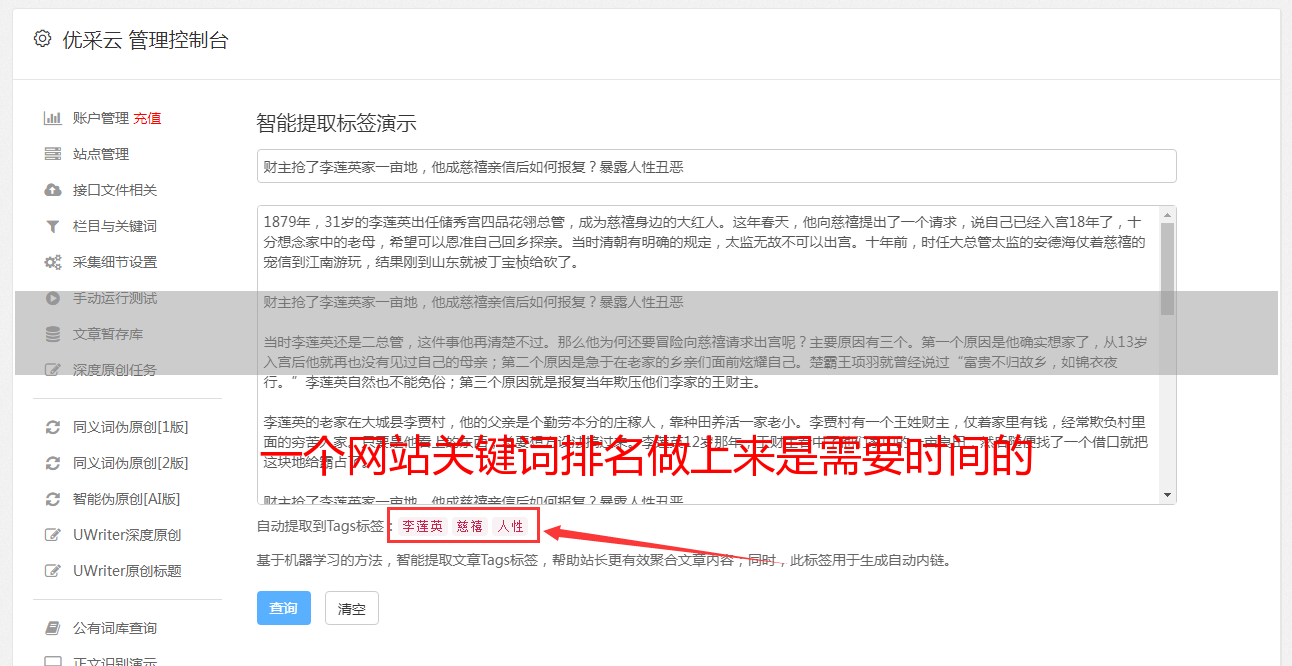Click the blue 查询 button
The width and height of the screenshot is (1292, 666).
click(284, 608)
